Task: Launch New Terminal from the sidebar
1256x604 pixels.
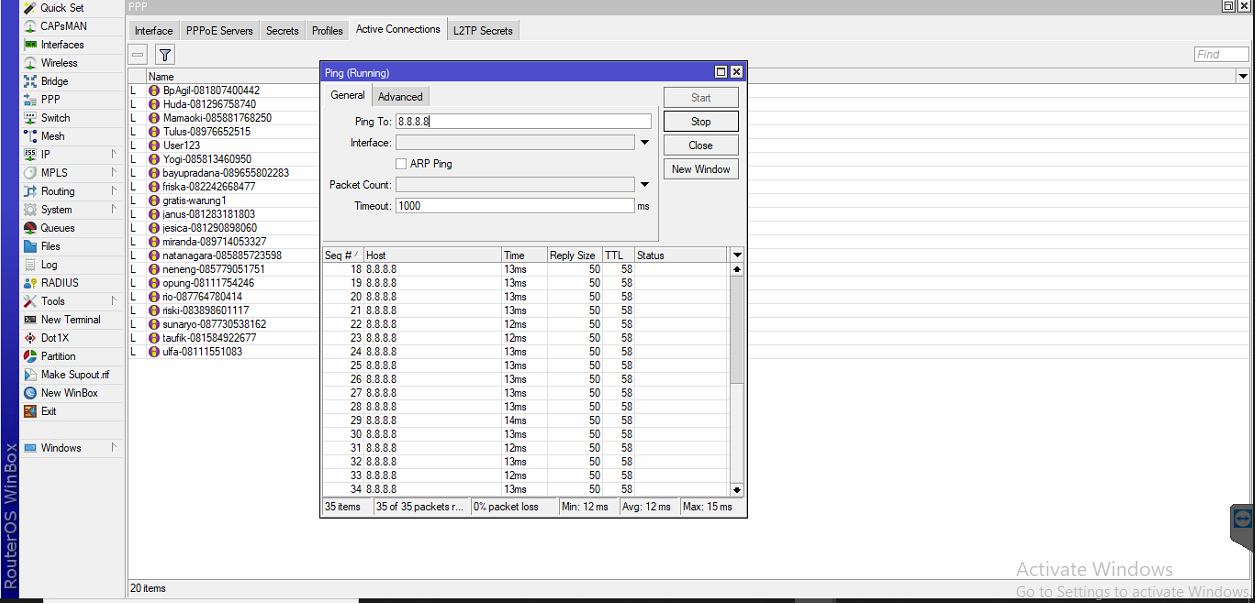Action: (61, 320)
